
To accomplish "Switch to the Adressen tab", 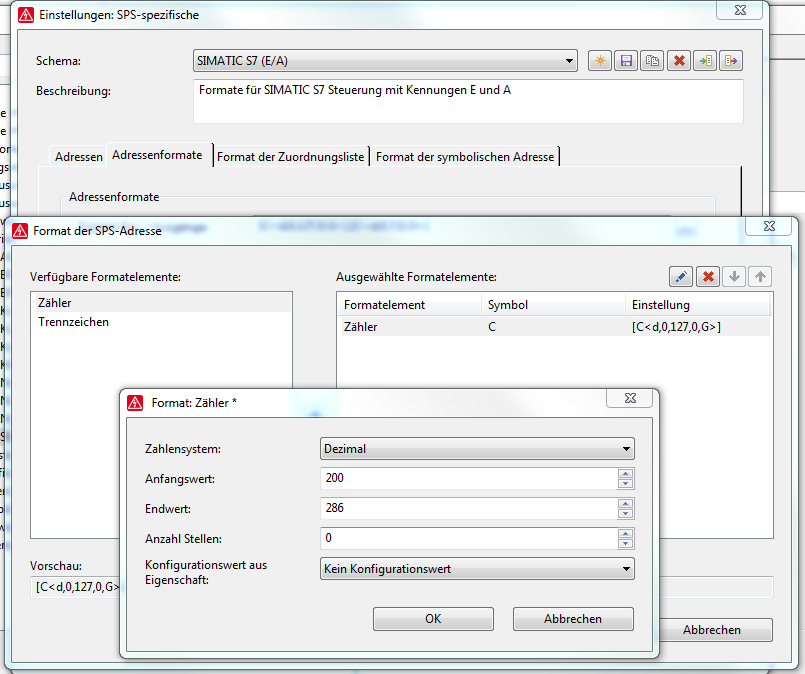I will pyautogui.click(x=79, y=157).
